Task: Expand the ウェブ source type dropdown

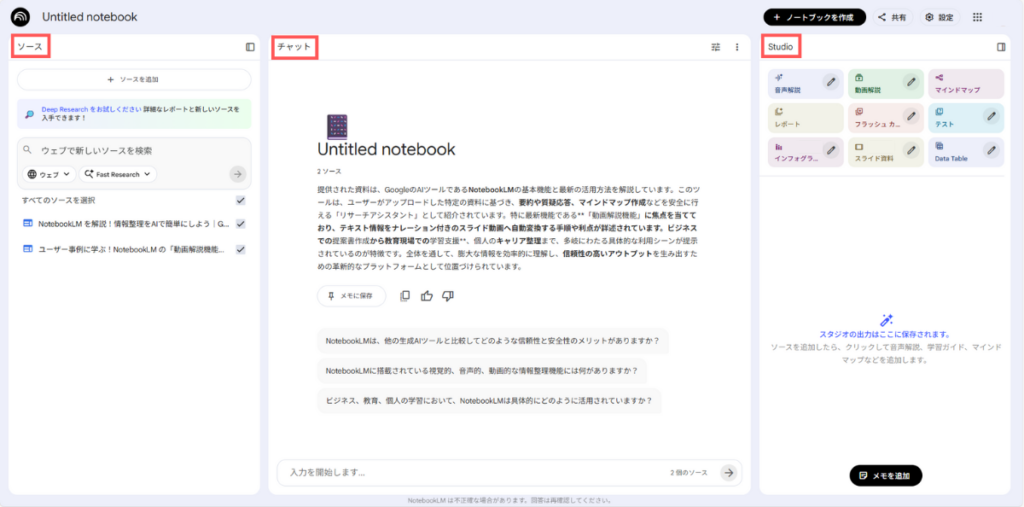Action: (48, 174)
